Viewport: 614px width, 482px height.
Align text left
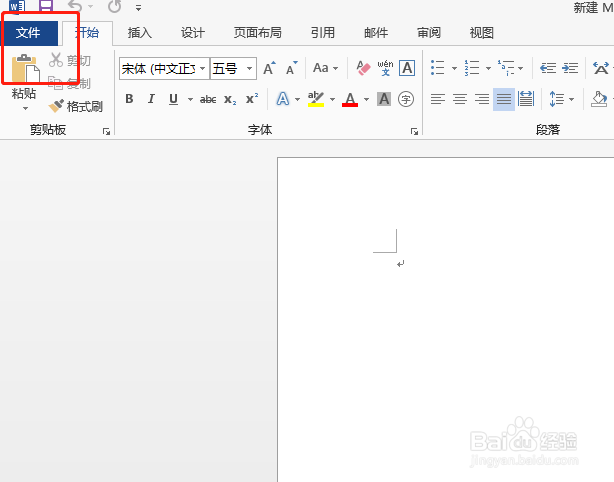(x=438, y=99)
